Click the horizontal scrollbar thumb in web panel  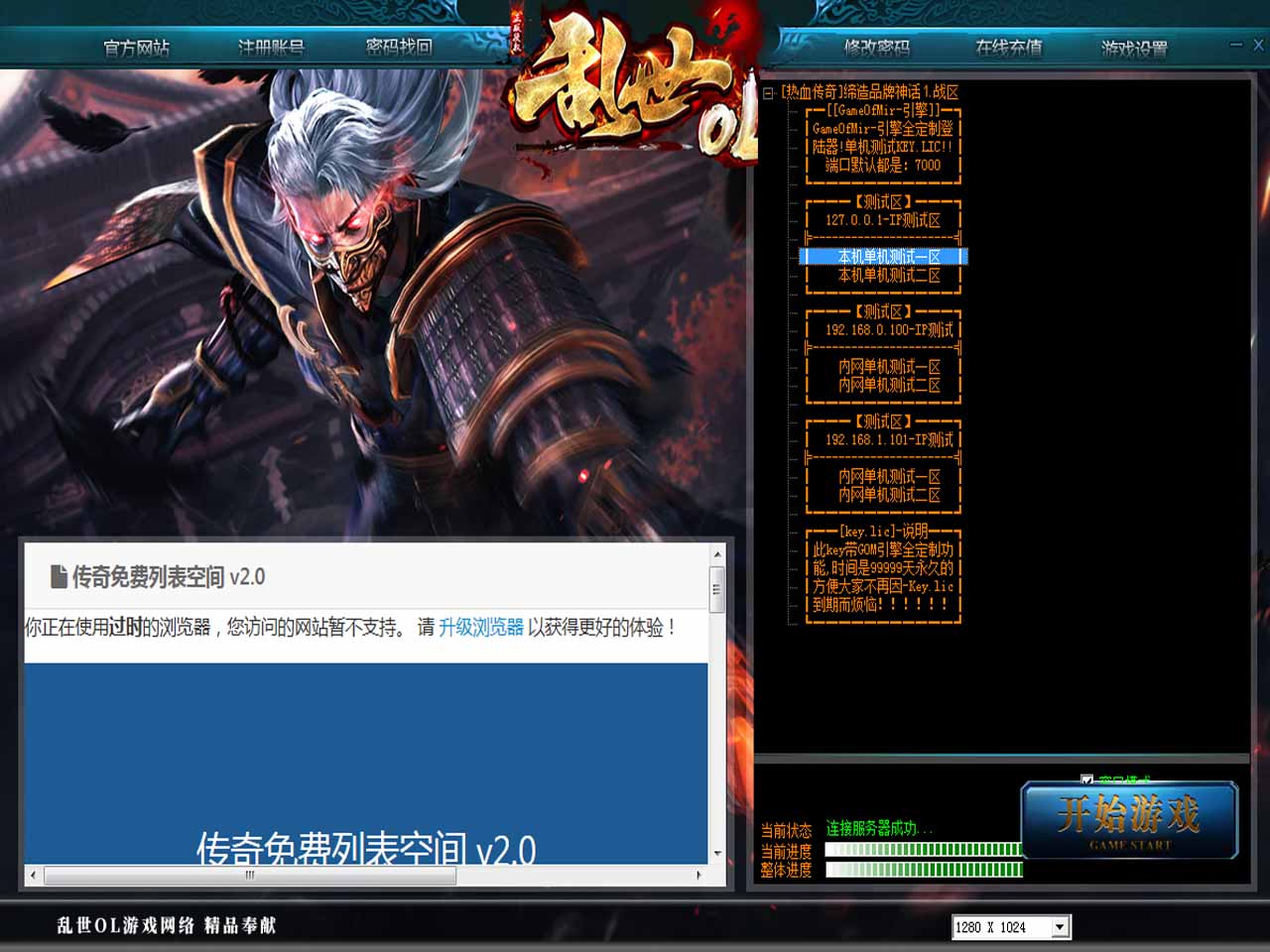pyautogui.click(x=249, y=876)
